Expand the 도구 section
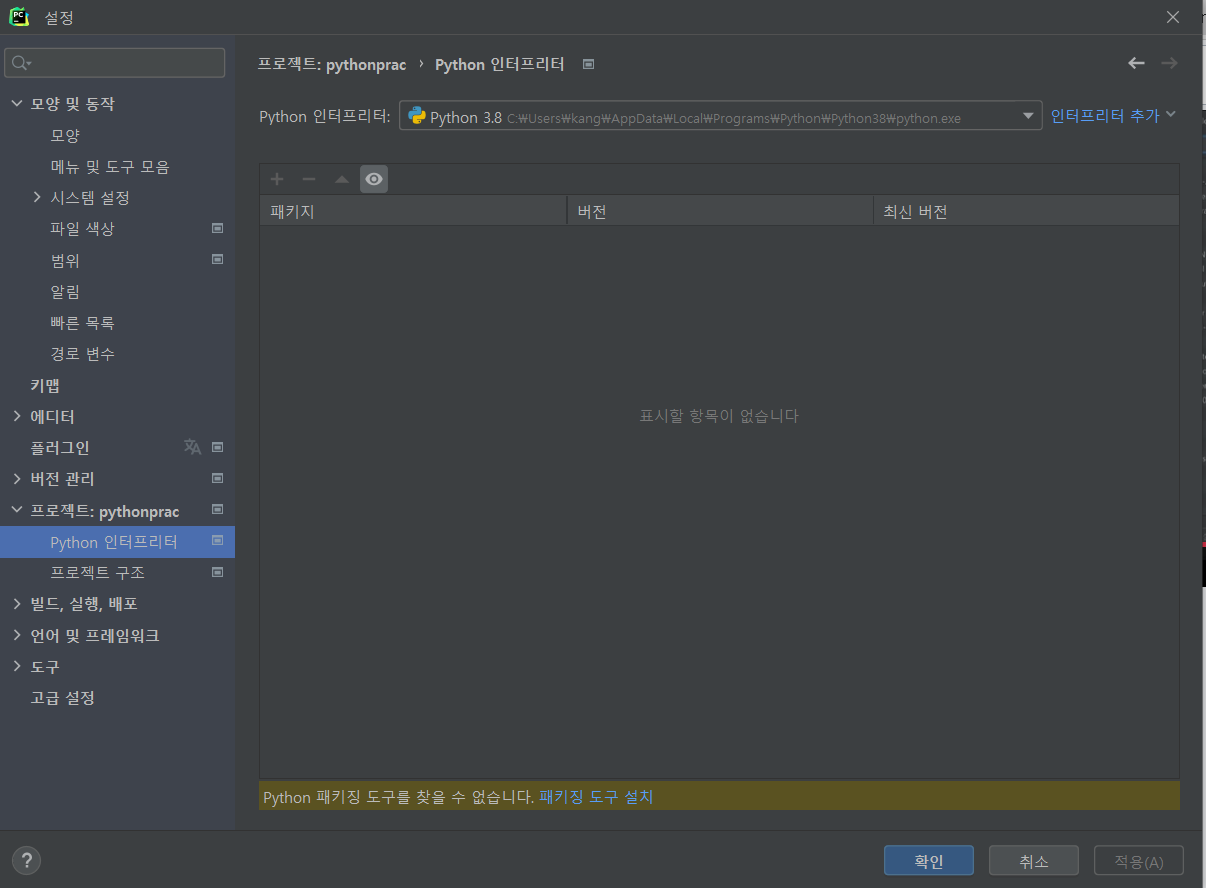 click(17, 666)
